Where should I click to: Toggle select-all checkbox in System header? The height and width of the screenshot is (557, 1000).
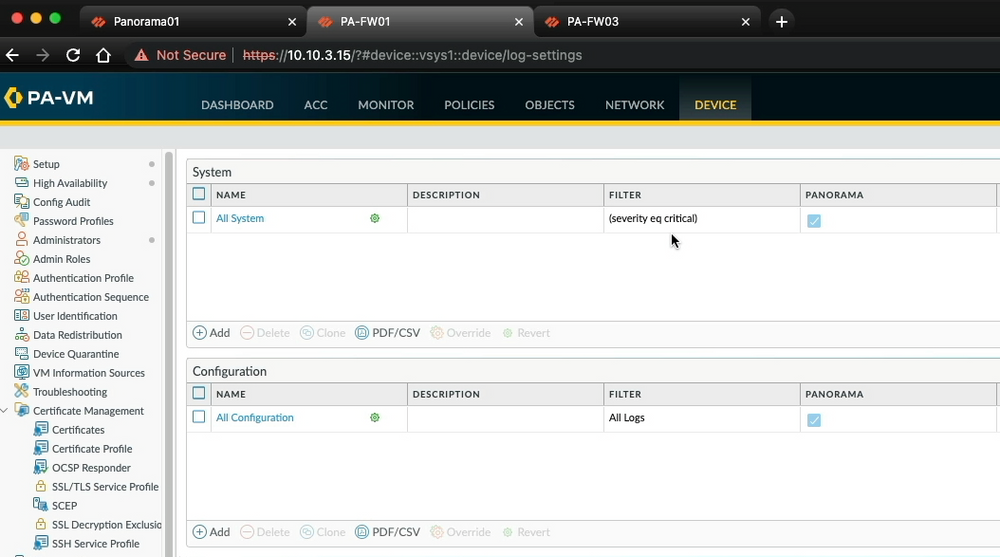[199, 195]
